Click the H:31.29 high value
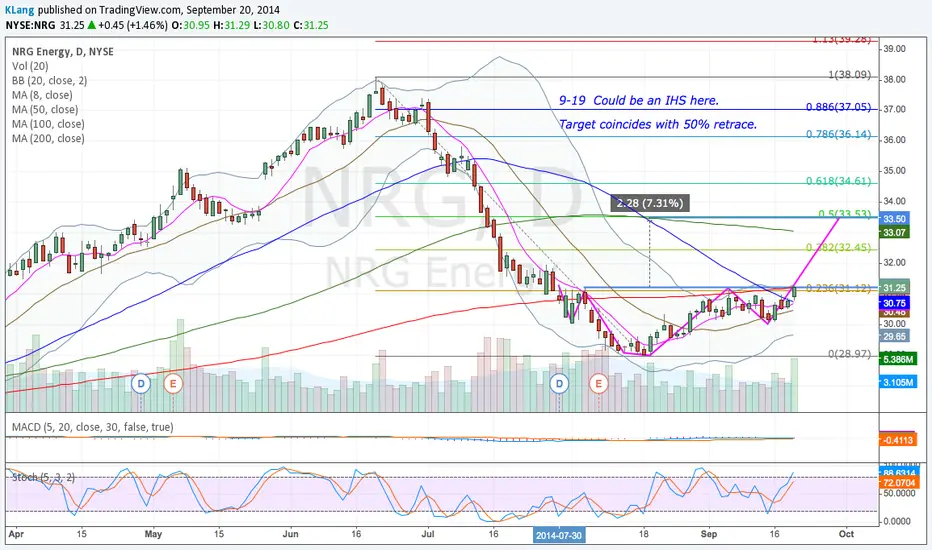932x550 pixels. pos(233,25)
